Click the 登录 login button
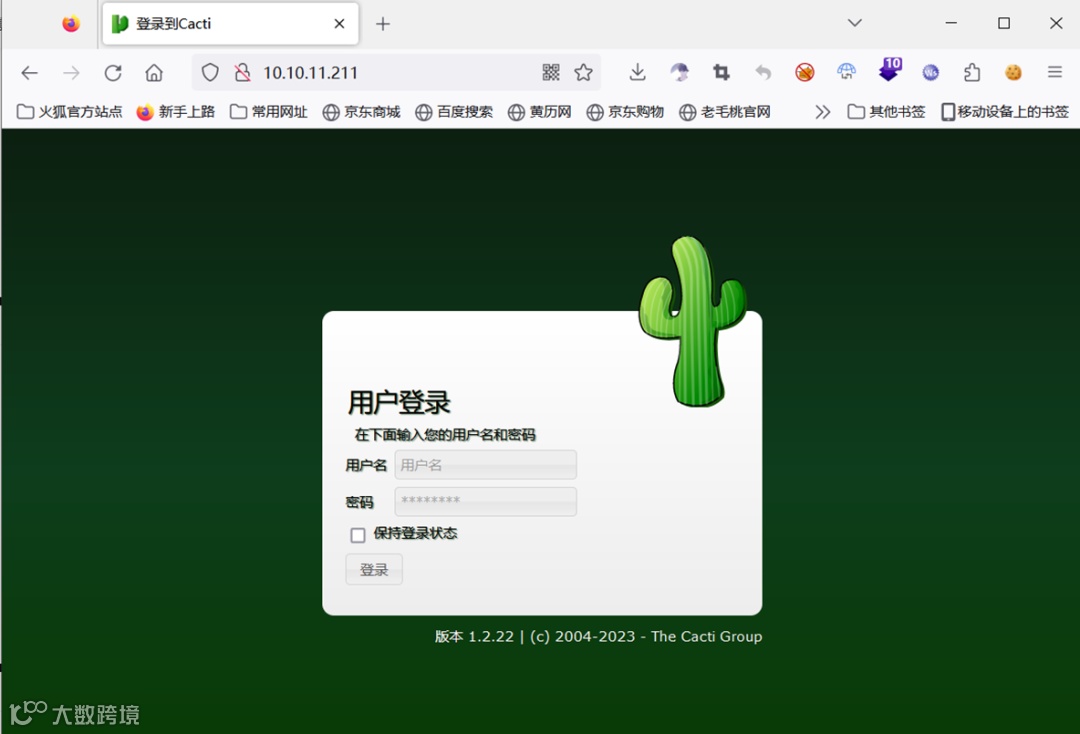Image resolution: width=1080 pixels, height=734 pixels. tap(374, 569)
